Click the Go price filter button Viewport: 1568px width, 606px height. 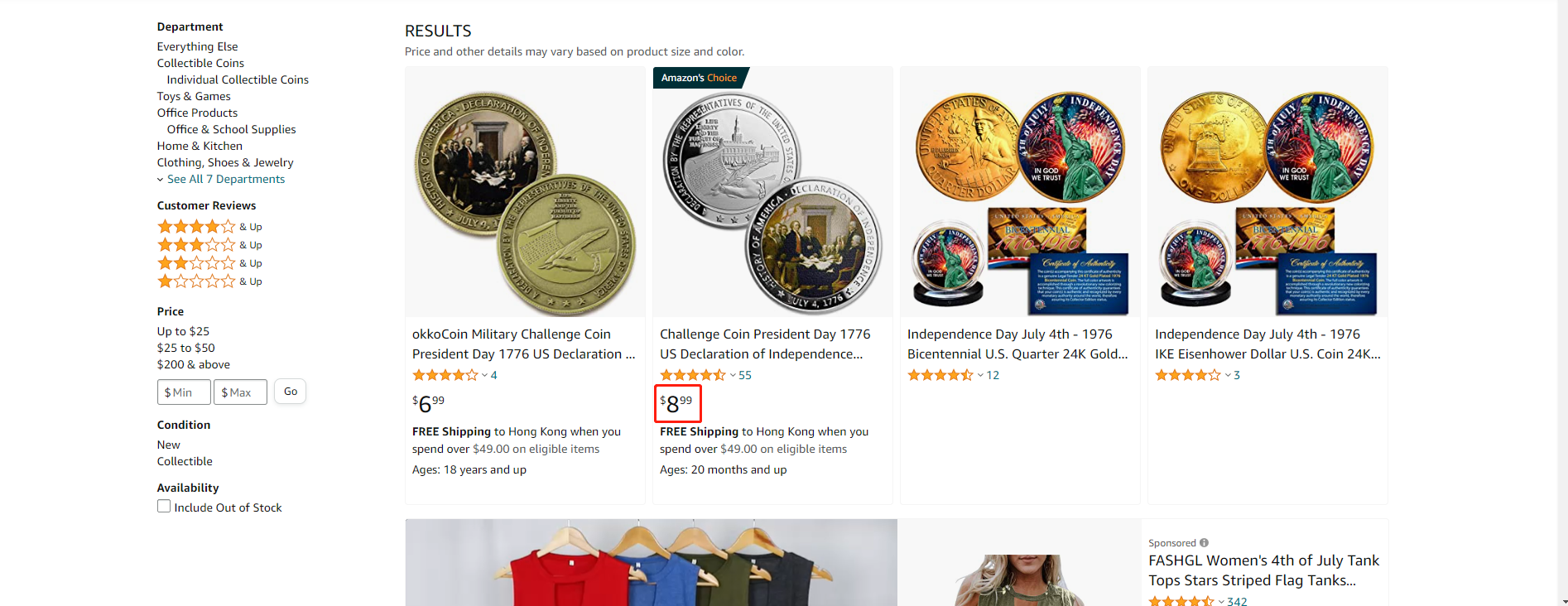[291, 392]
